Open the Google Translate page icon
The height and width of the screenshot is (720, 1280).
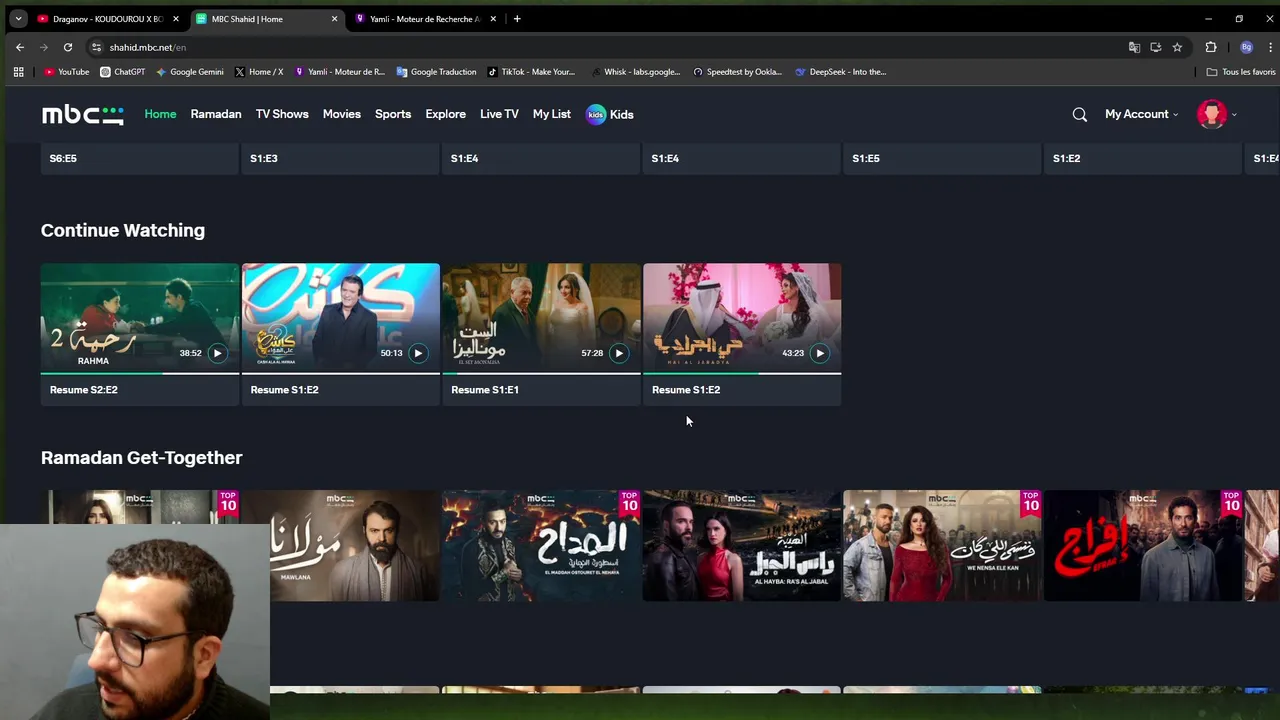1134,47
